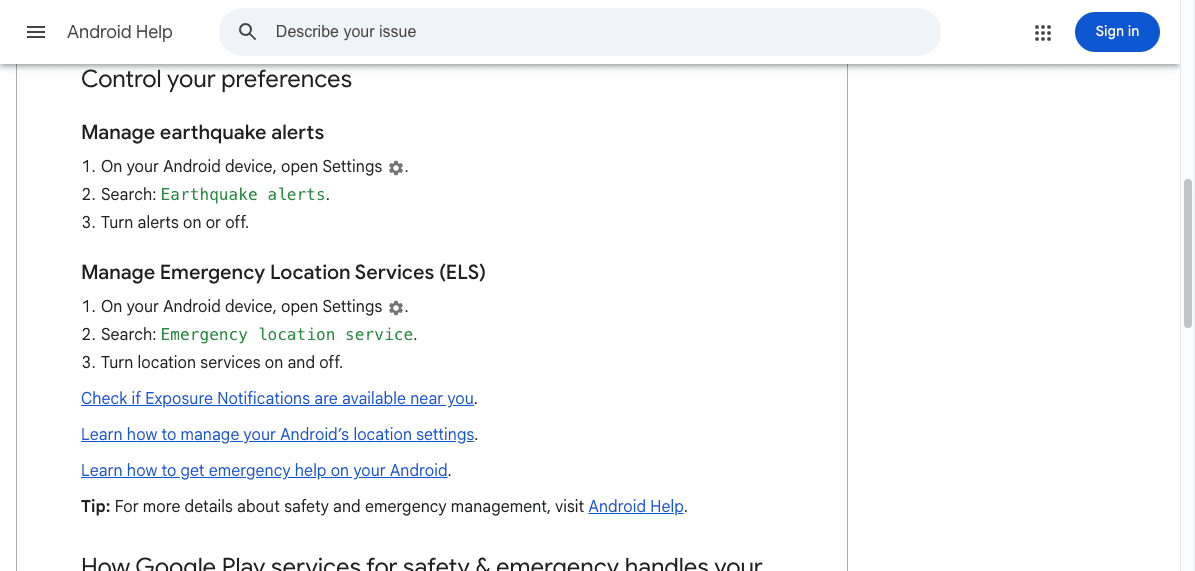This screenshot has height=571, width=1195.
Task: Open the Google apps grid
Action: tap(1043, 32)
